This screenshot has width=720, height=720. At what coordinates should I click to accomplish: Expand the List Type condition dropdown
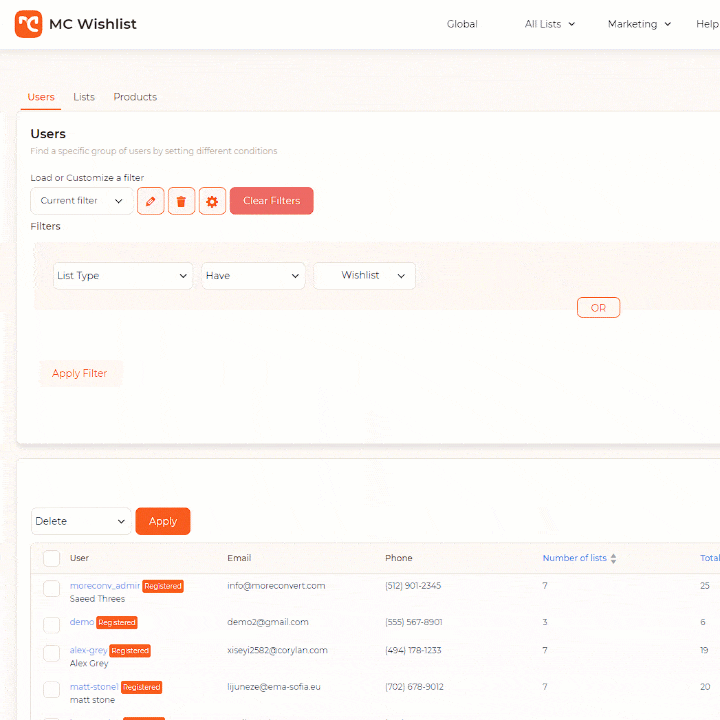[122, 276]
